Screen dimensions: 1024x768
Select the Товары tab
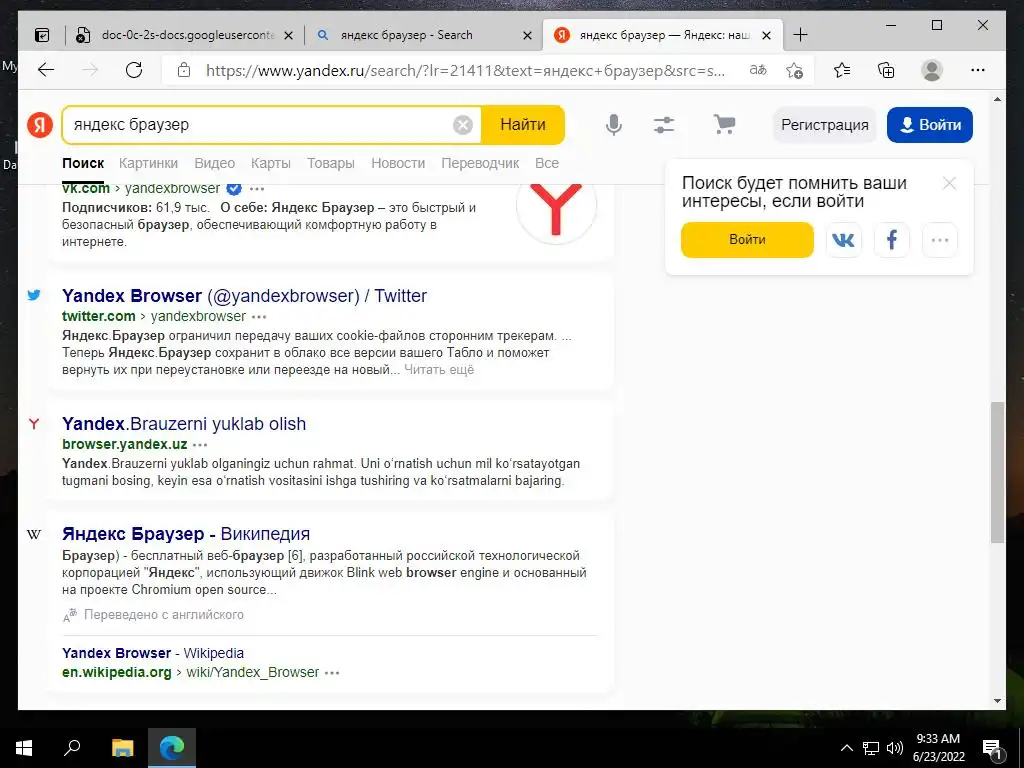pos(330,163)
